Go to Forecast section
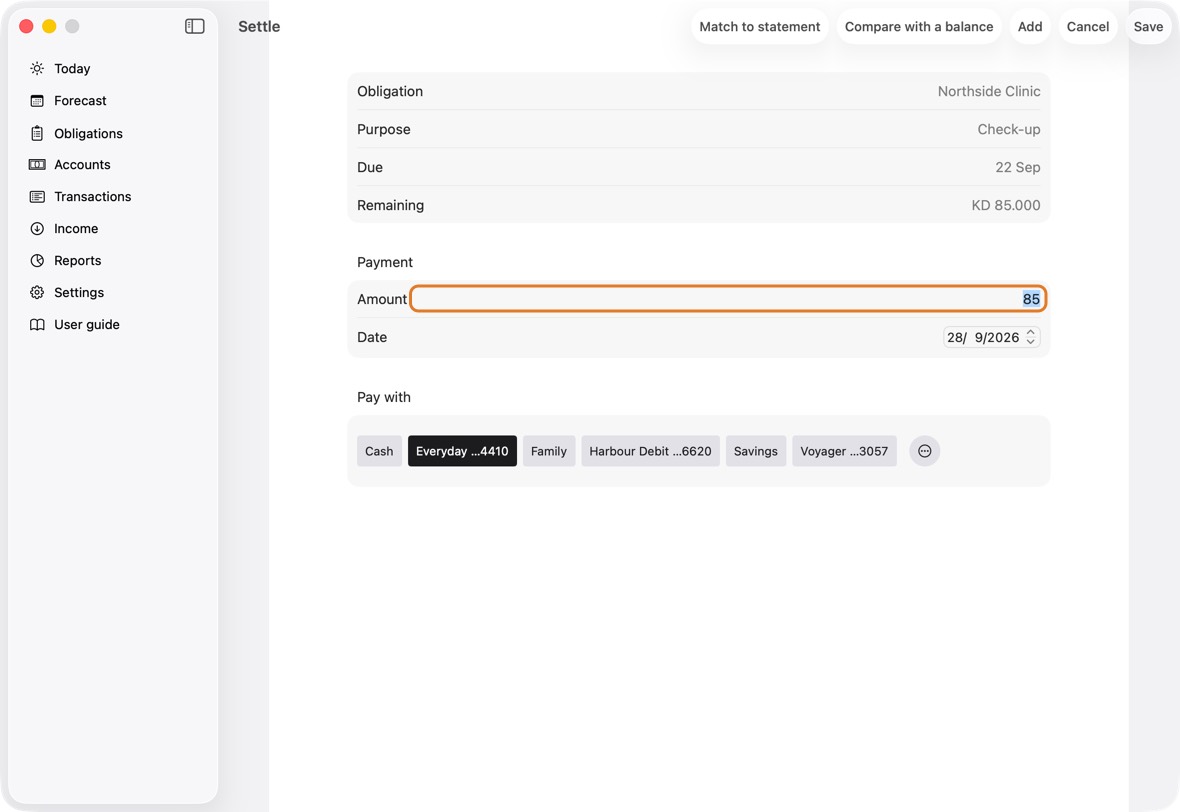This screenshot has width=1180, height=812. click(81, 101)
